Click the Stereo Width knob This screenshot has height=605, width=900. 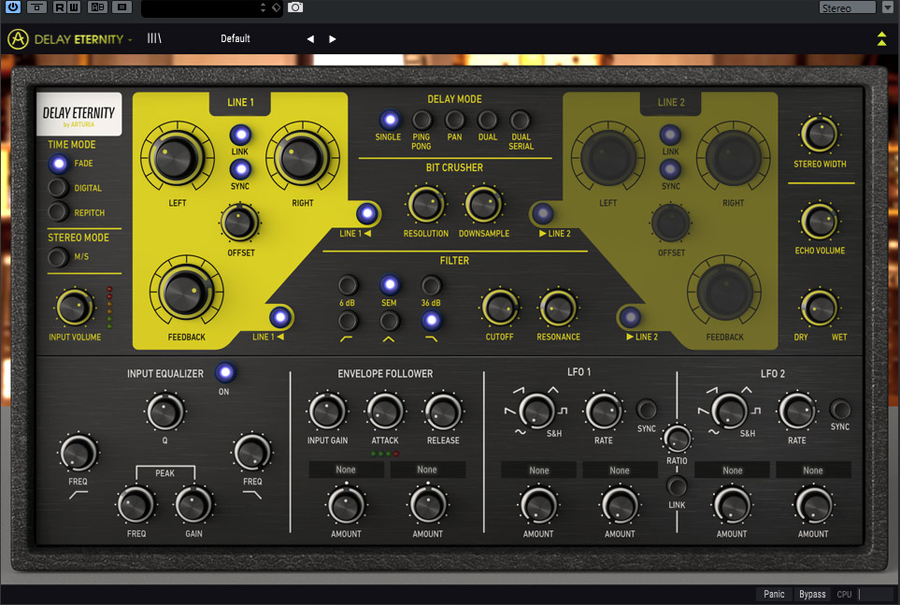[820, 134]
